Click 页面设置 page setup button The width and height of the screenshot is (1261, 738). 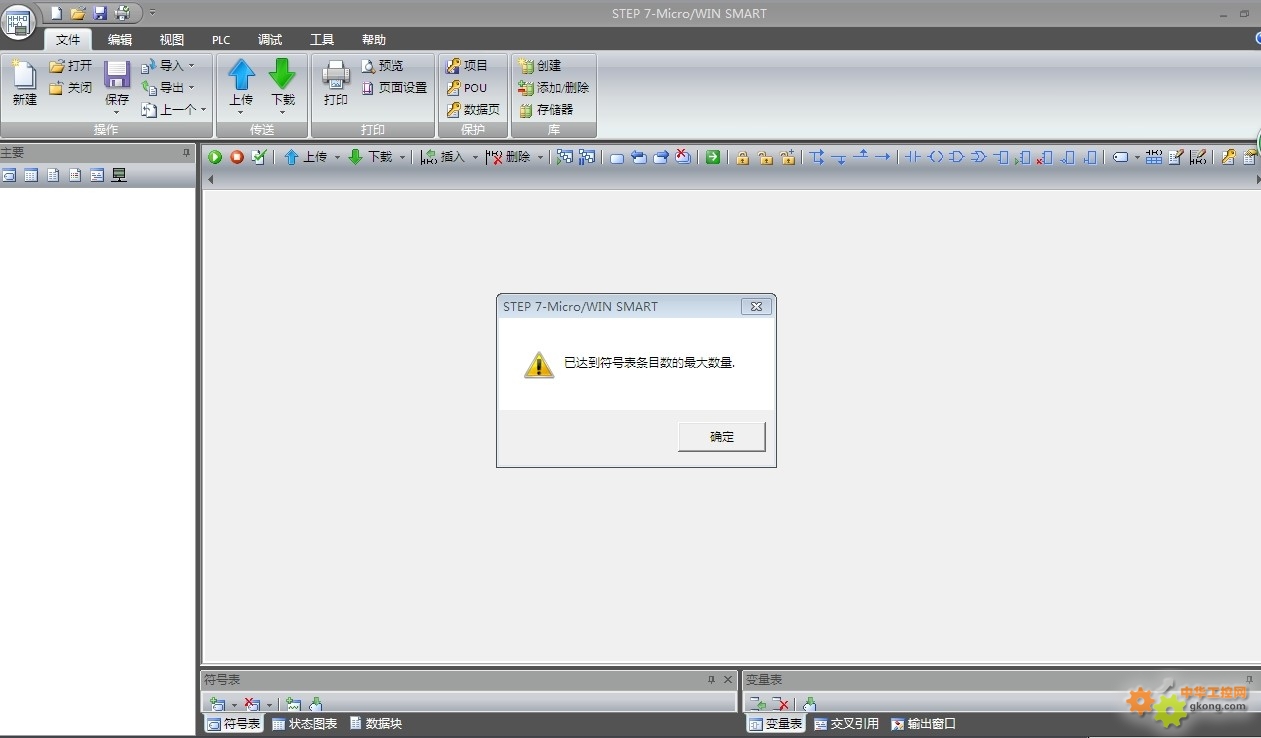click(394, 88)
